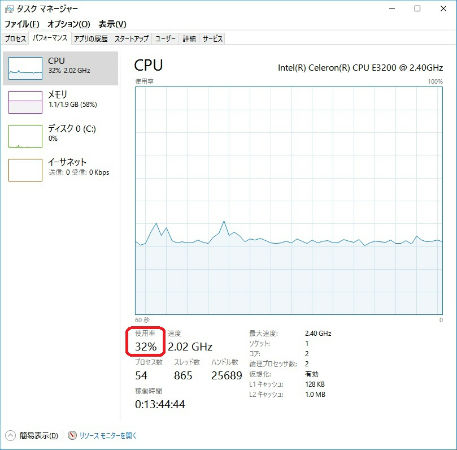Switch to the アプリの履歴 tab

[91, 39]
